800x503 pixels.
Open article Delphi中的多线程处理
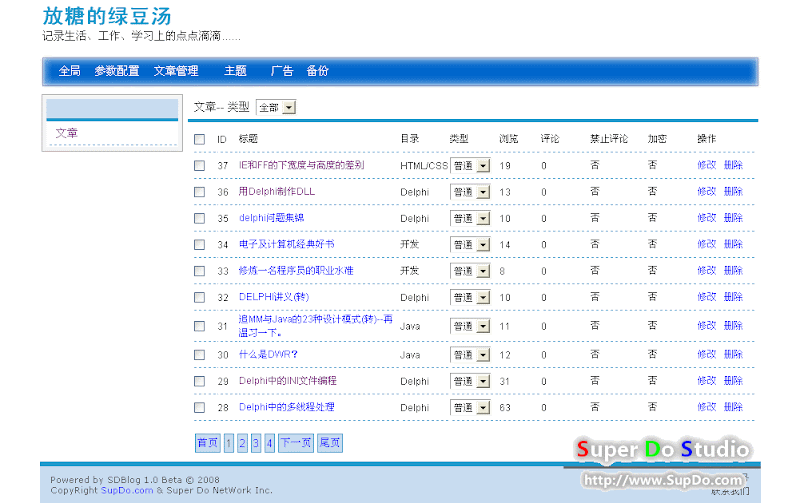click(287, 407)
